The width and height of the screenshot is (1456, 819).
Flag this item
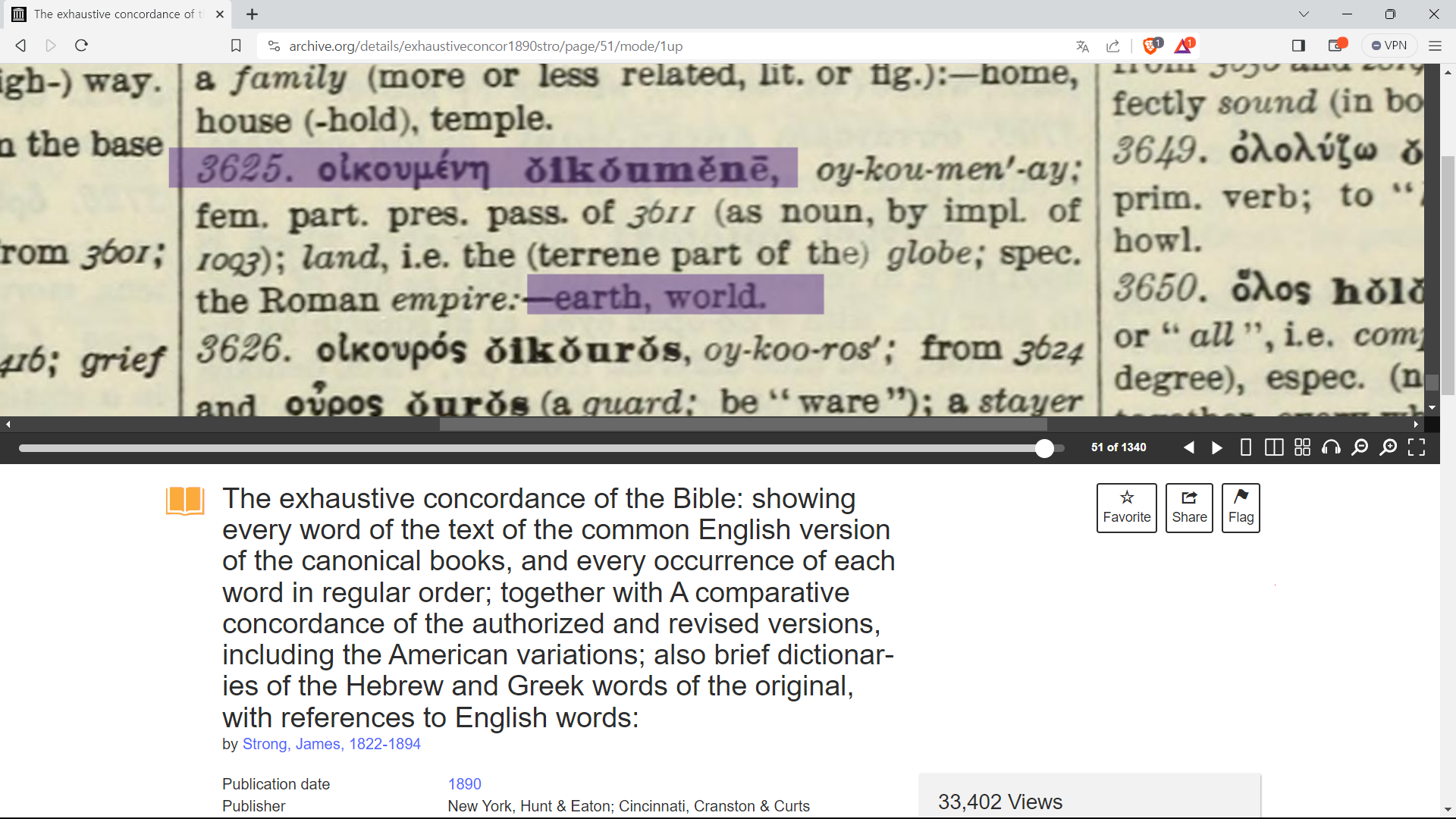coord(1241,507)
